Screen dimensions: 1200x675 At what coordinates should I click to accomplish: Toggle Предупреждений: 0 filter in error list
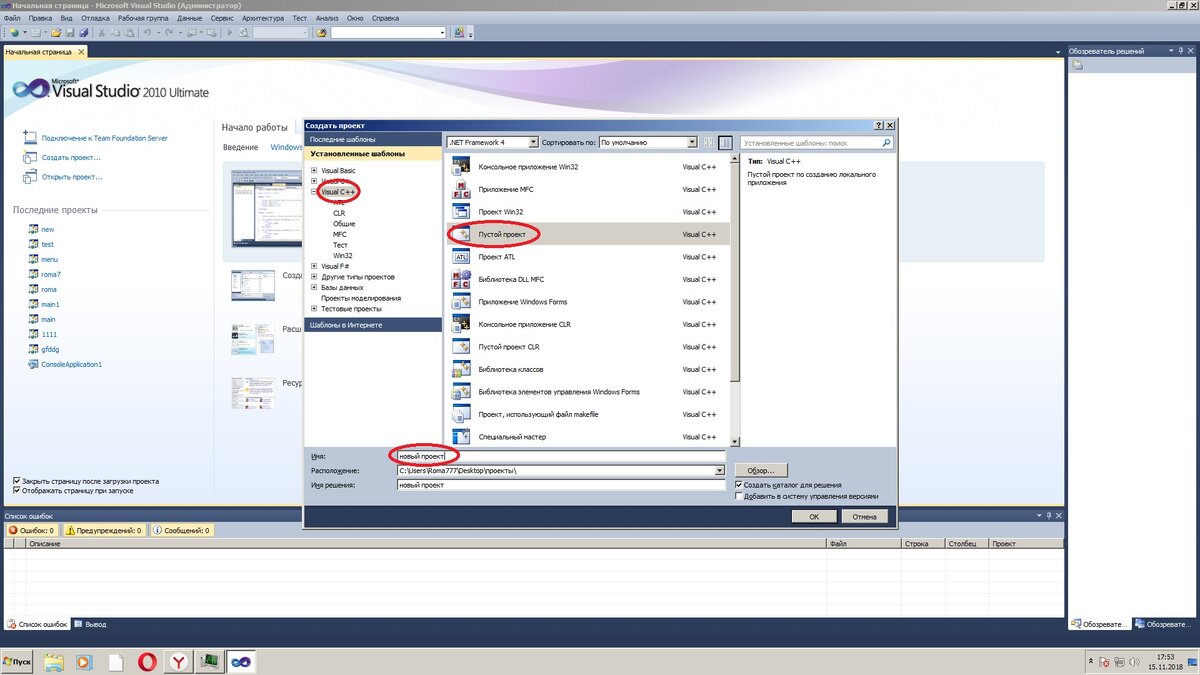pos(103,530)
